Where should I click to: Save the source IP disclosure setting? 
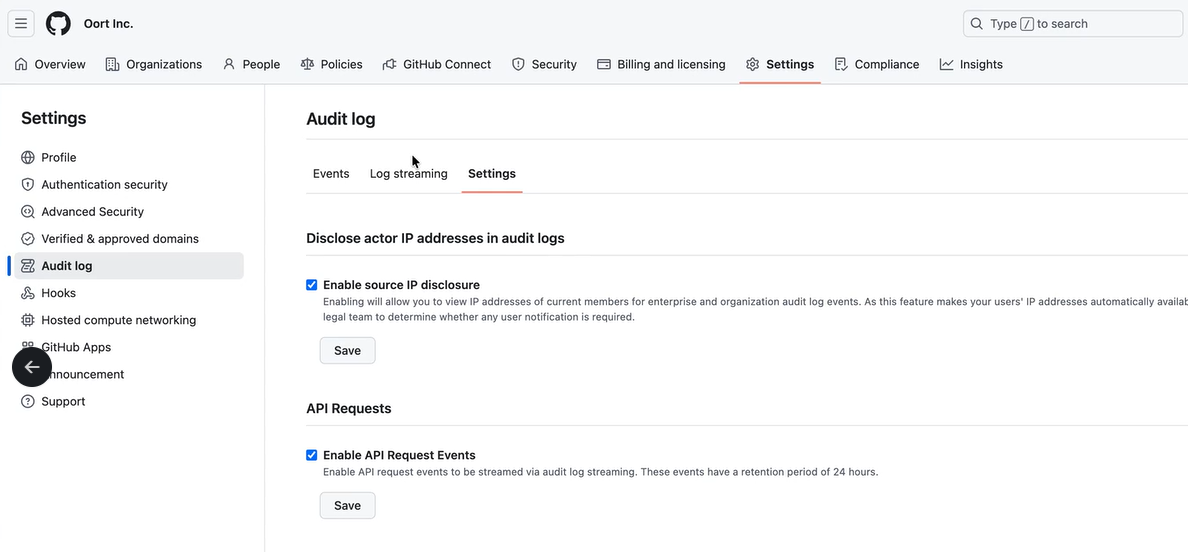(347, 351)
